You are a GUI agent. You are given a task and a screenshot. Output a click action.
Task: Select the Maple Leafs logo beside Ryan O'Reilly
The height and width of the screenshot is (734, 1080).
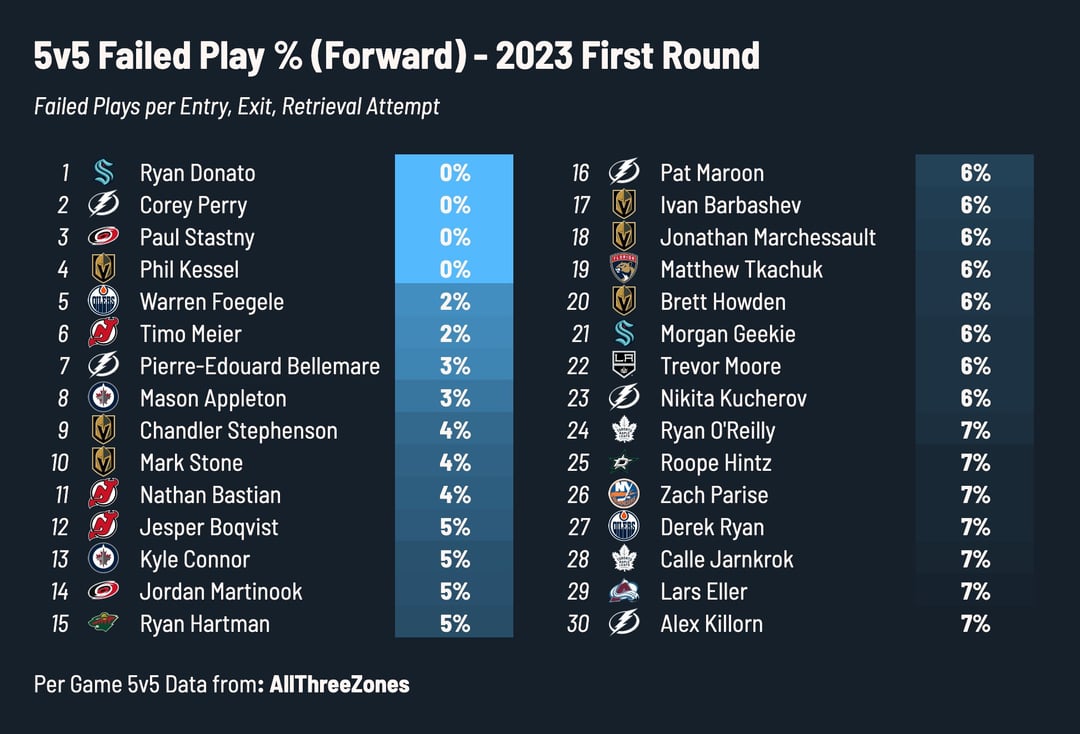coord(624,431)
